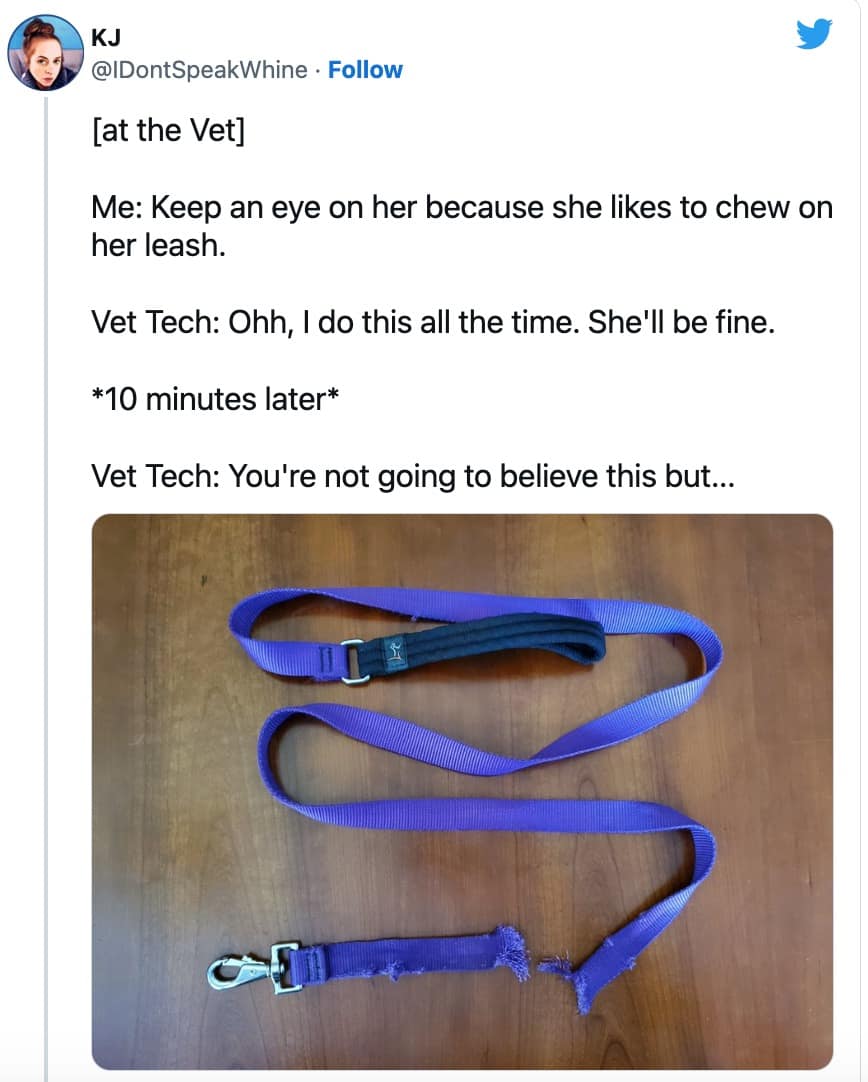Select the "Me: Keep an eye on her" line

coord(462,207)
